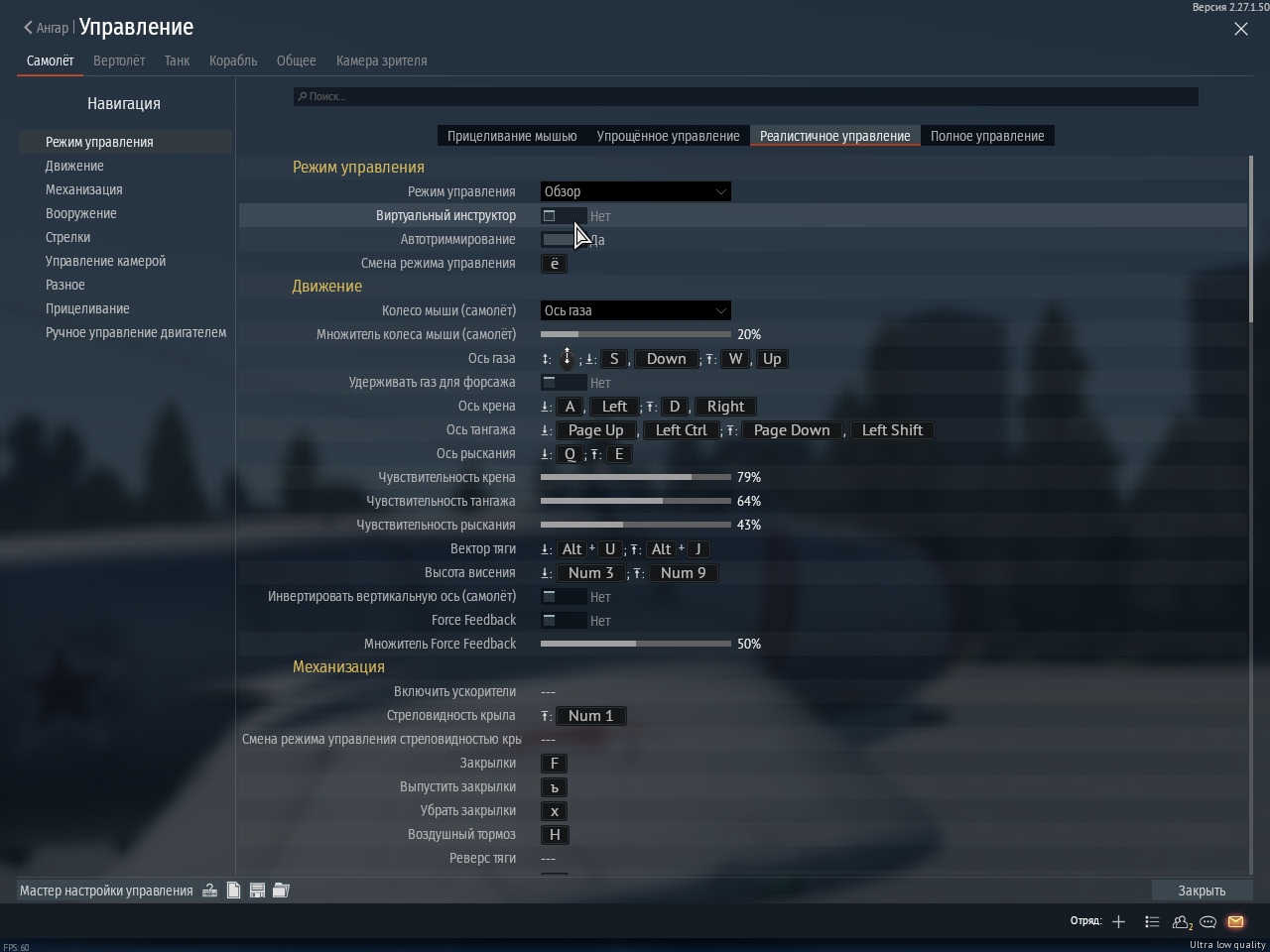The height and width of the screenshot is (952, 1270).
Task: Add a squad member with the plus icon
Action: coord(1118,921)
